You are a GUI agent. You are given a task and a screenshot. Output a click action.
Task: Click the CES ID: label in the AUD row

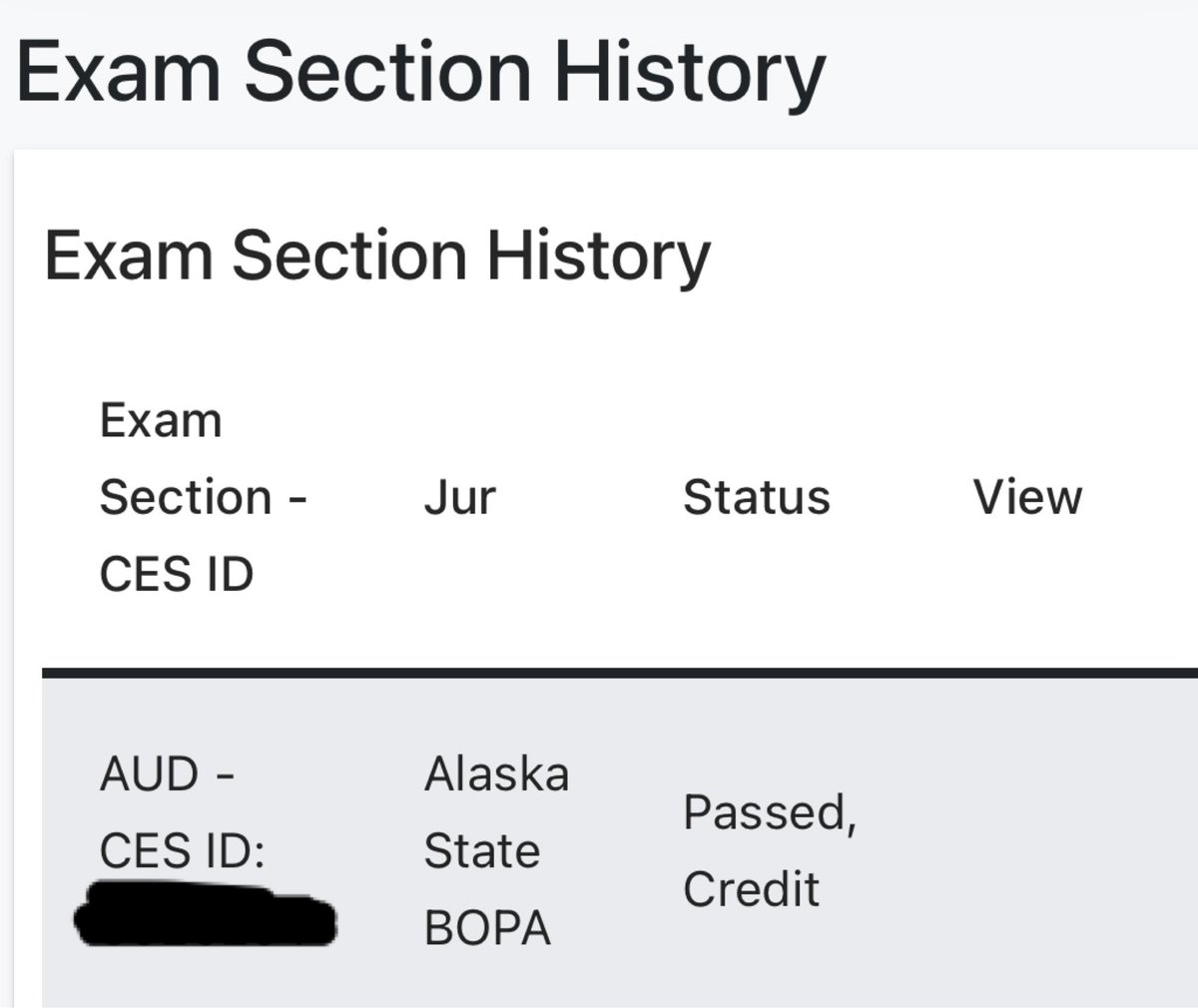182,851
